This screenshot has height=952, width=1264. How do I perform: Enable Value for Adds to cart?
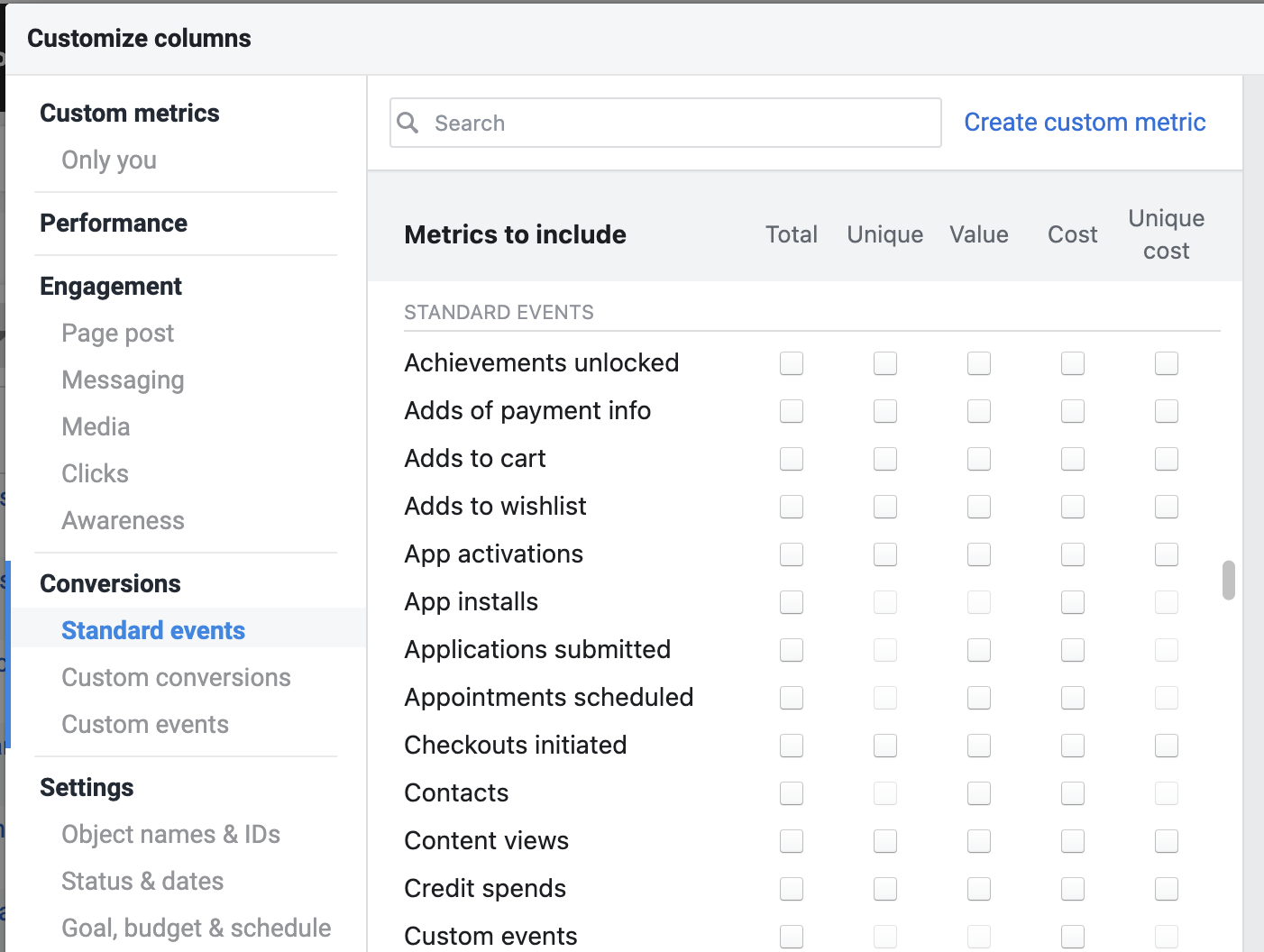pyautogui.click(x=979, y=459)
